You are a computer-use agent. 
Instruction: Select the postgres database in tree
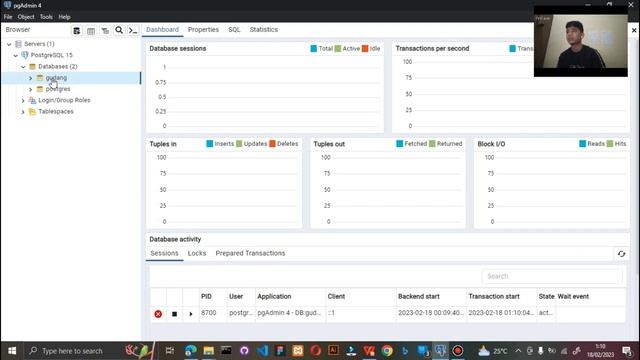[58, 89]
